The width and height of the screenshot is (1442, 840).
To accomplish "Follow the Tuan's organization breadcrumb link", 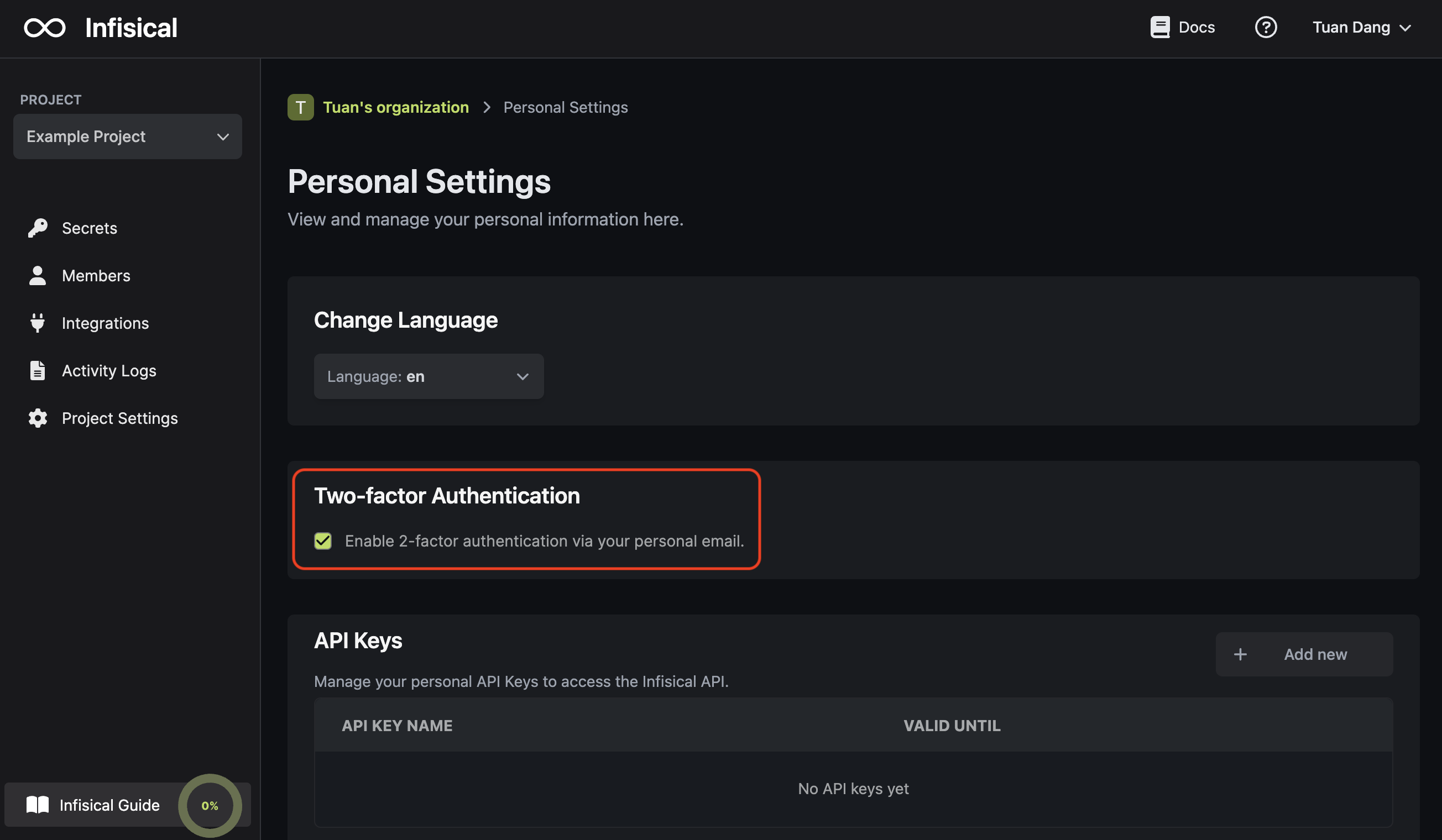I will click(x=395, y=107).
